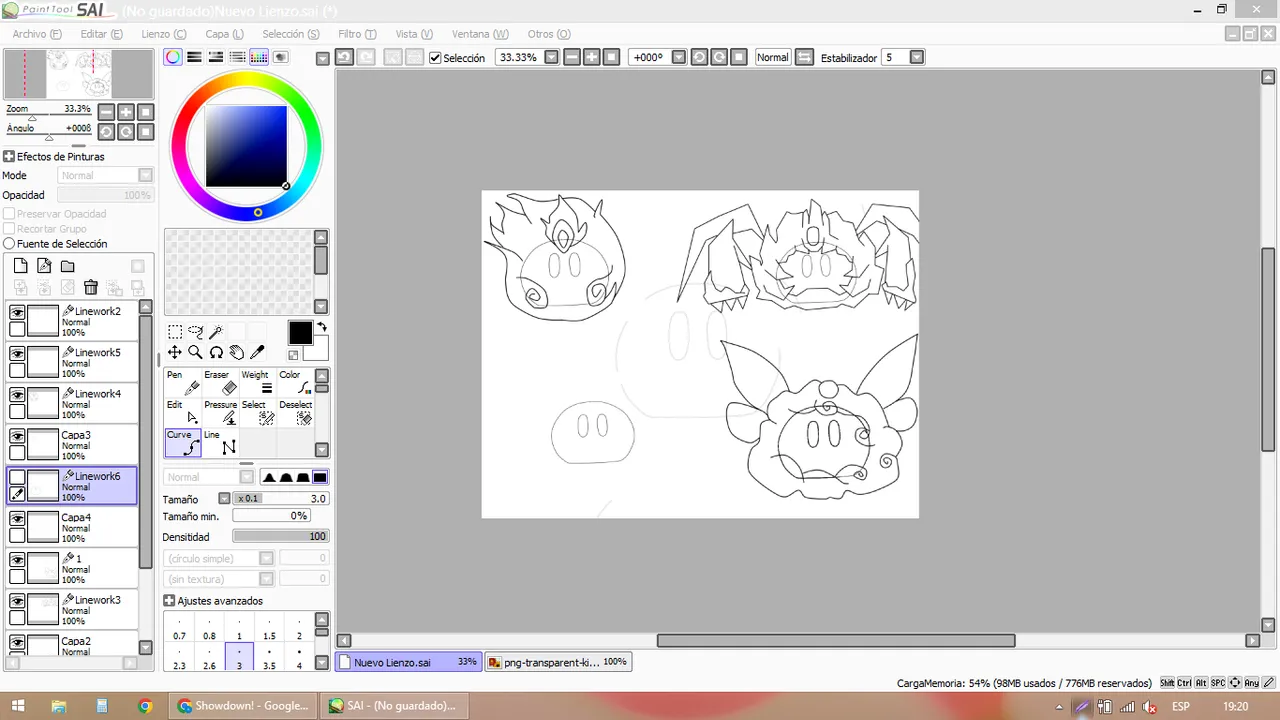Open the Tamaño multiplier dropdown
Viewport: 1280px width, 720px height.
[224, 498]
